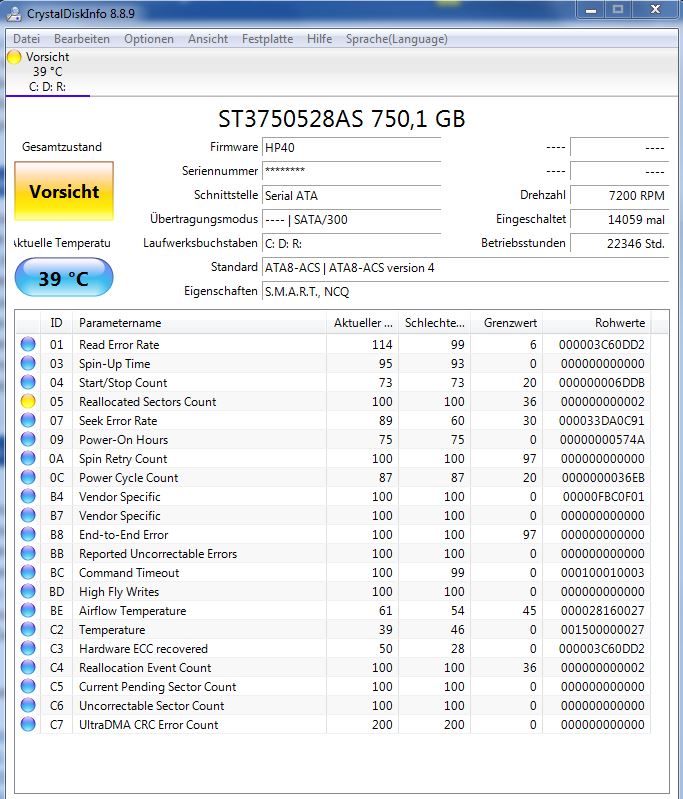Click the ST3750528AS 750,1 GB disk title
Screen dimensions: 683x799
[x=342, y=119]
